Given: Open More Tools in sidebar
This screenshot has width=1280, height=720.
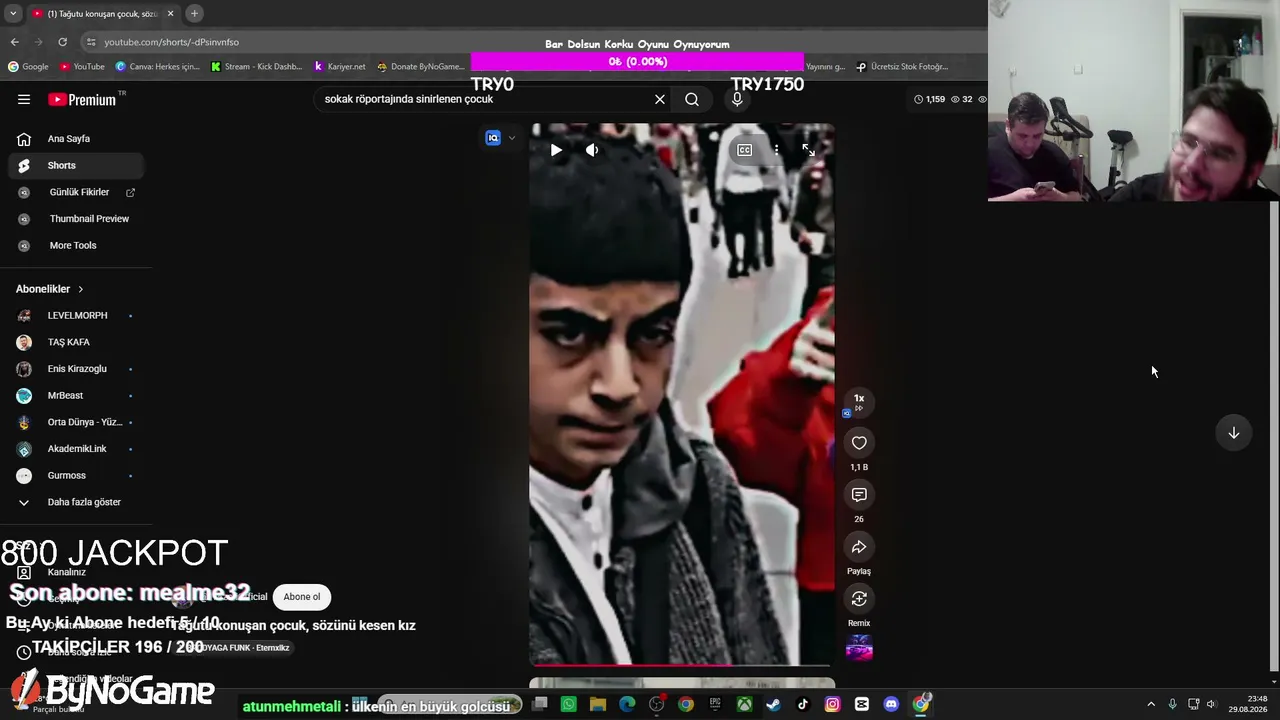Looking at the screenshot, I should (x=76, y=245).
